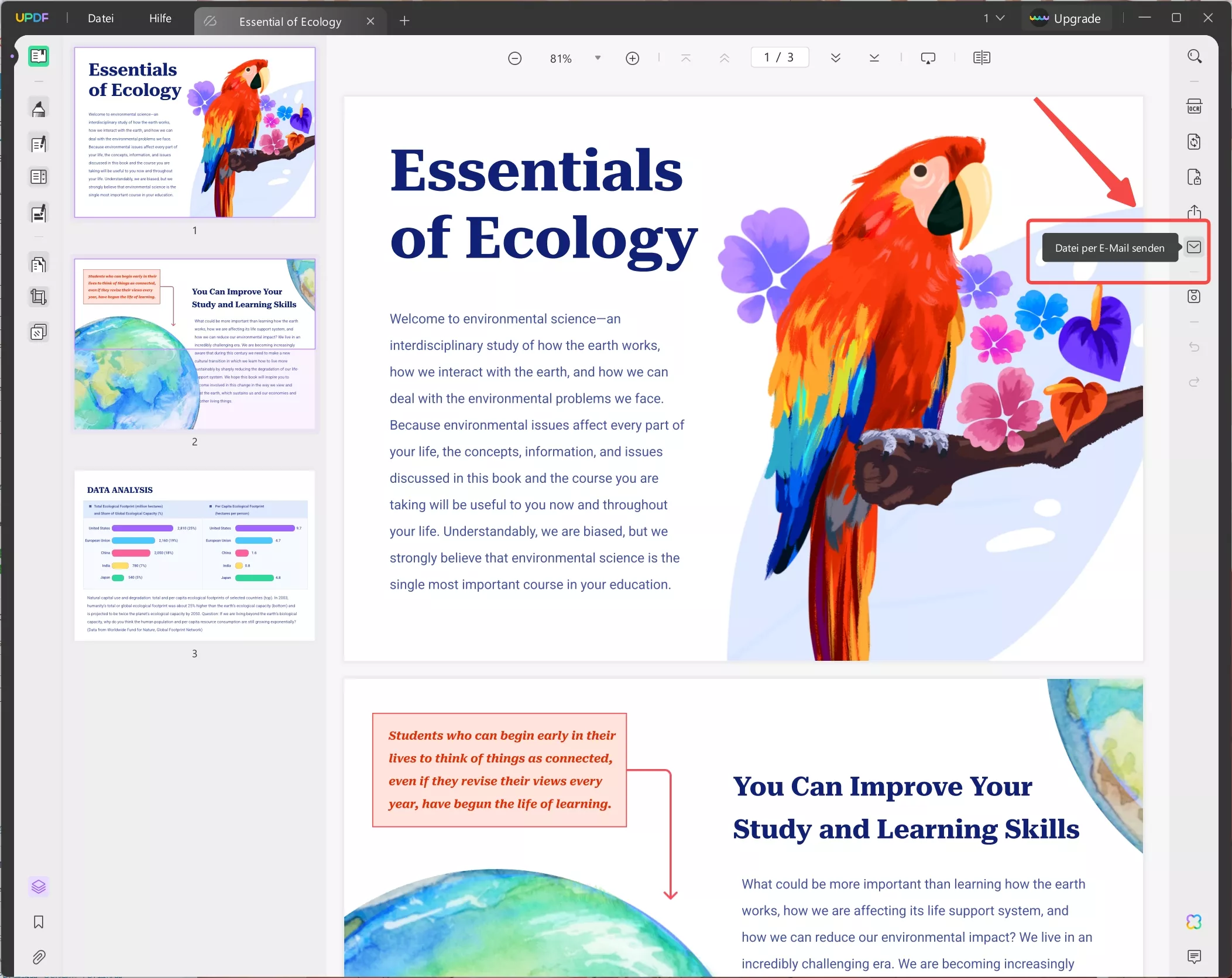This screenshot has height=978, width=1232.
Task: Open the organize pages tool
Action: click(39, 265)
